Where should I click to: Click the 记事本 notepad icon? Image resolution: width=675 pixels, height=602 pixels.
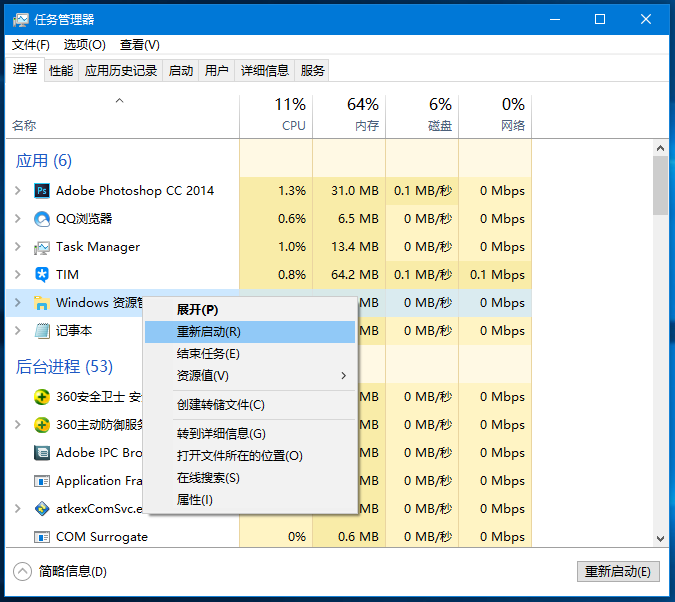click(42, 331)
